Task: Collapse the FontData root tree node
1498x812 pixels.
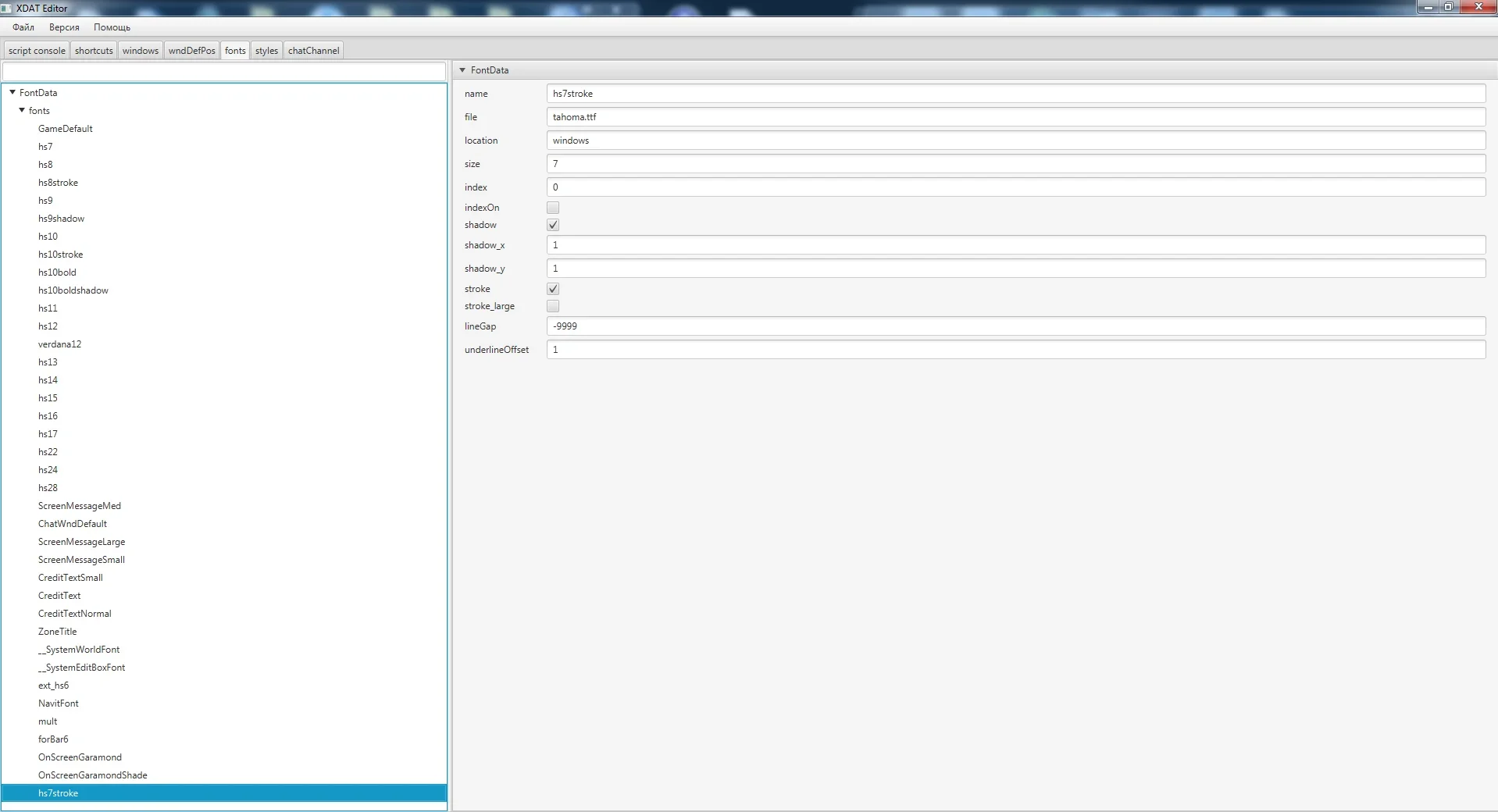Action: [x=12, y=92]
